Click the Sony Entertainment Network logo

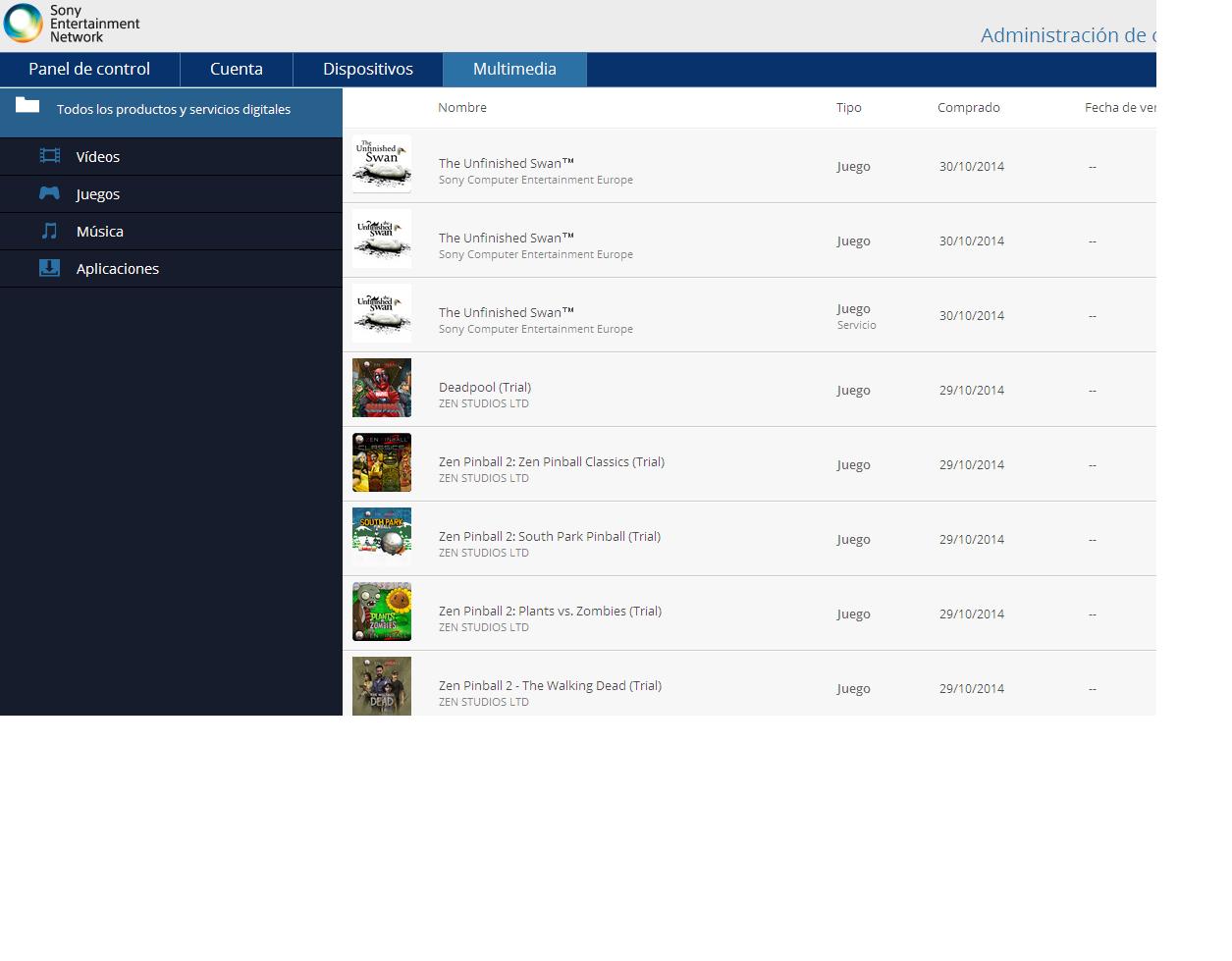73,24
